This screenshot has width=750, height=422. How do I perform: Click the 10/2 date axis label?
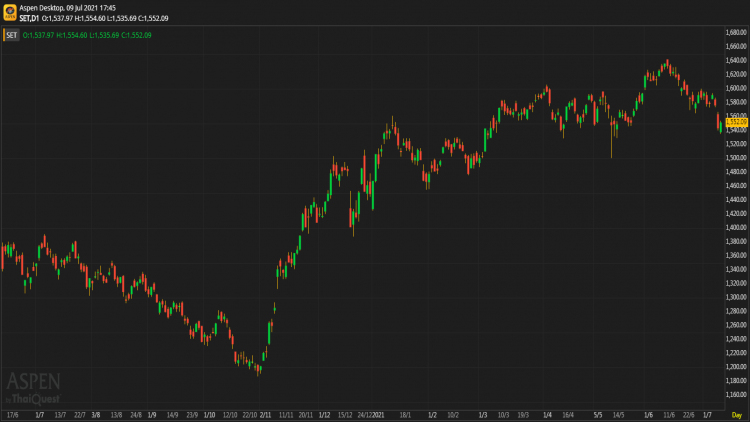point(452,415)
